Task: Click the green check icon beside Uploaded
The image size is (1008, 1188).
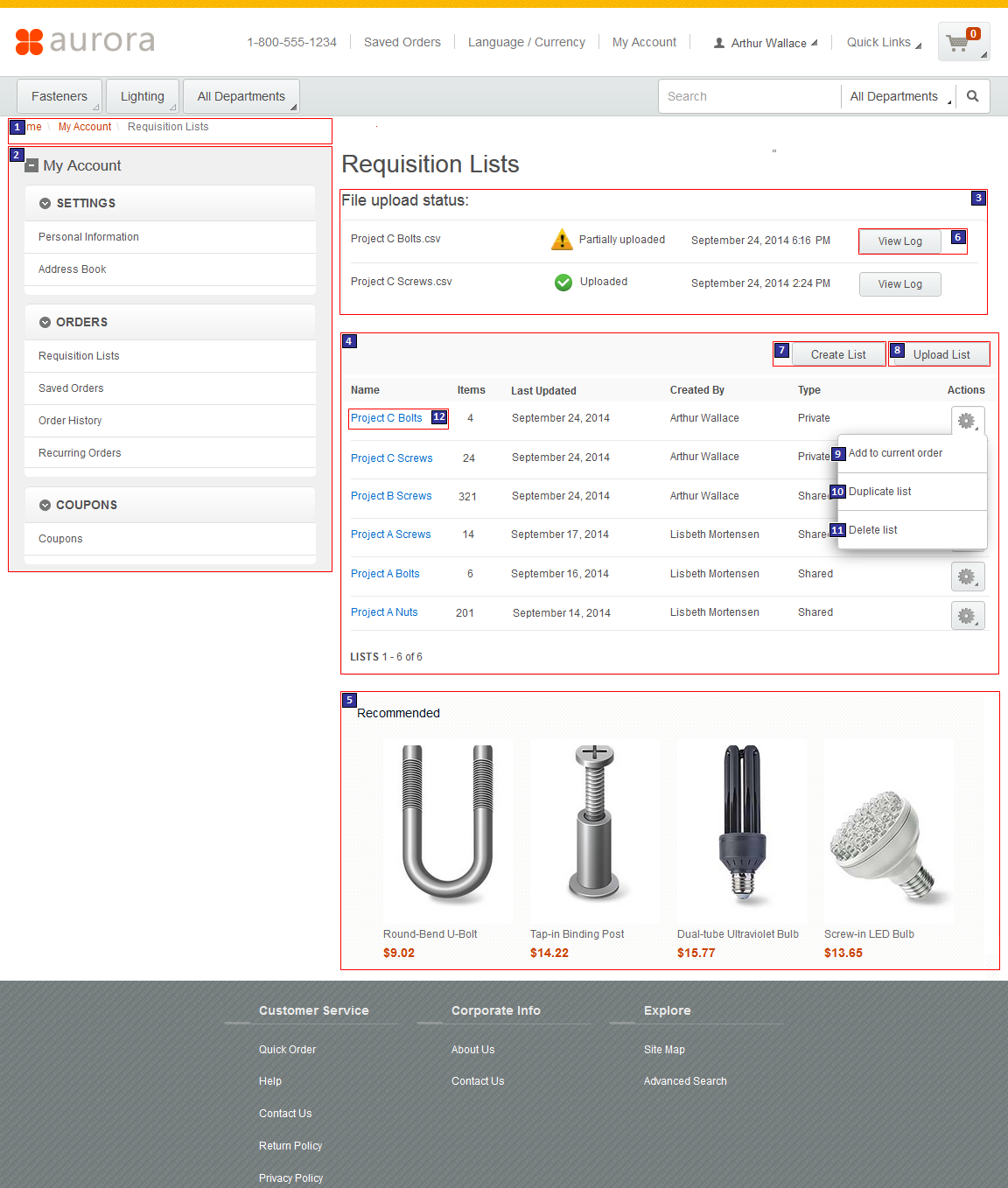Action: [563, 282]
